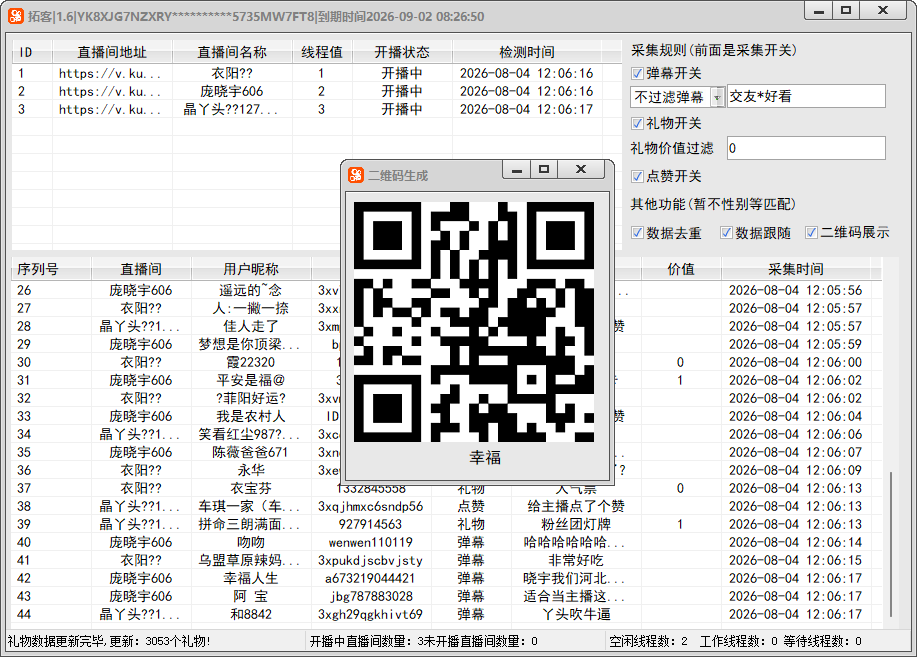Select row 26 user 遥远的~念
Viewport: 917px width, 657px height.
pos(250,290)
